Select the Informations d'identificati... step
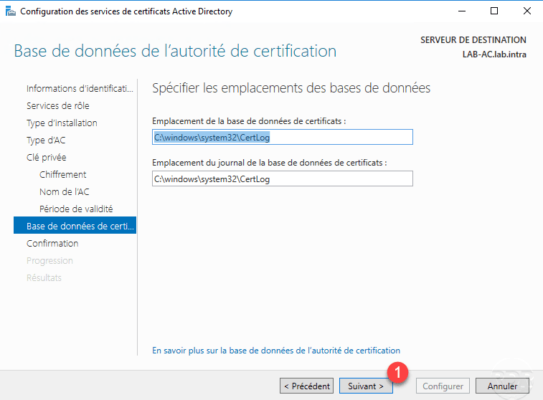The image size is (543, 400). 80,89
